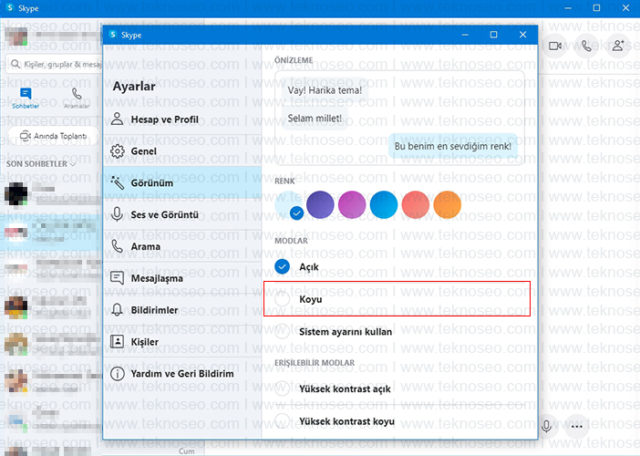Start video call in main Skype window
The width and height of the screenshot is (640, 456).
click(555, 46)
